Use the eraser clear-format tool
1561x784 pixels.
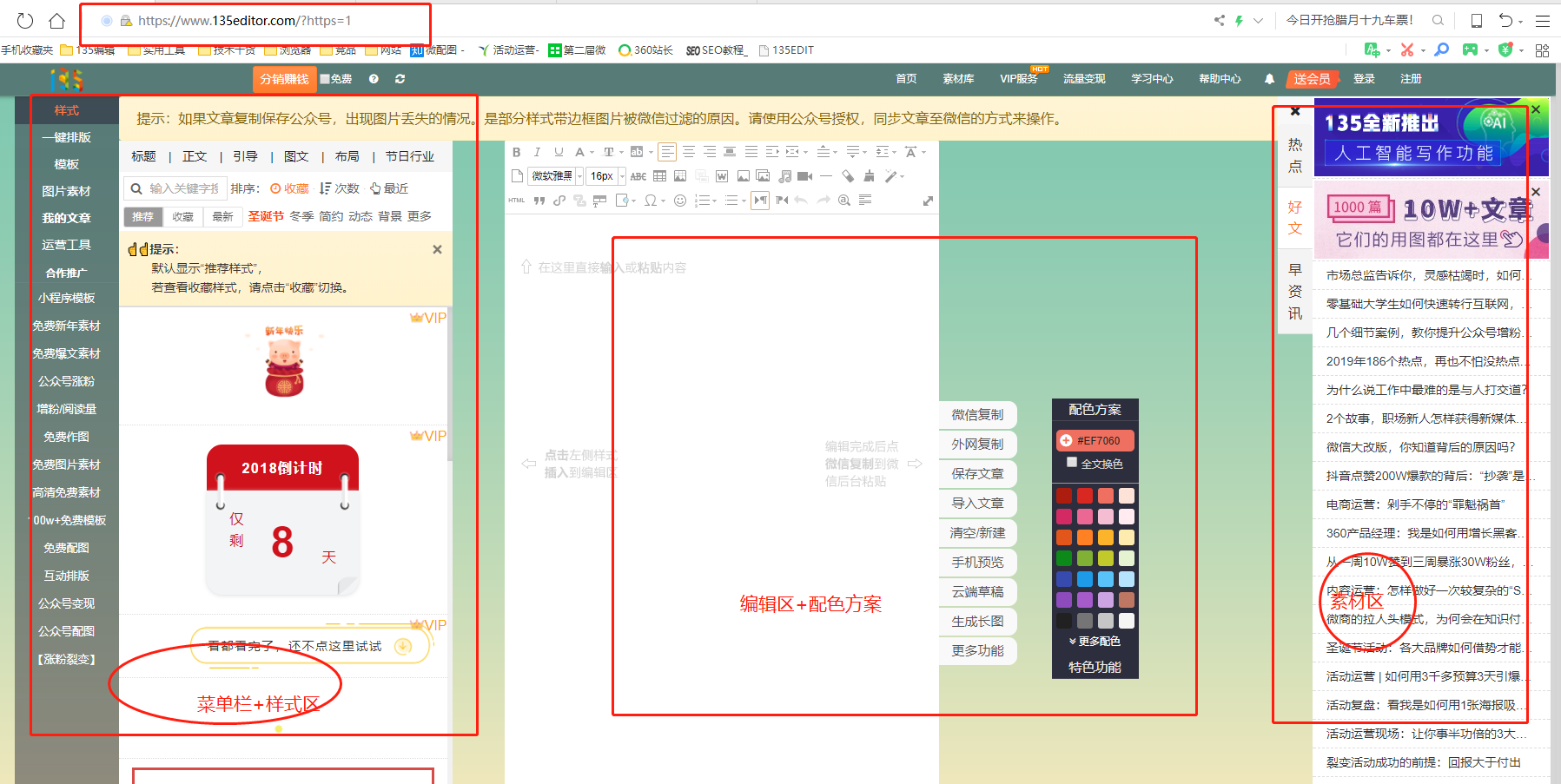click(848, 176)
